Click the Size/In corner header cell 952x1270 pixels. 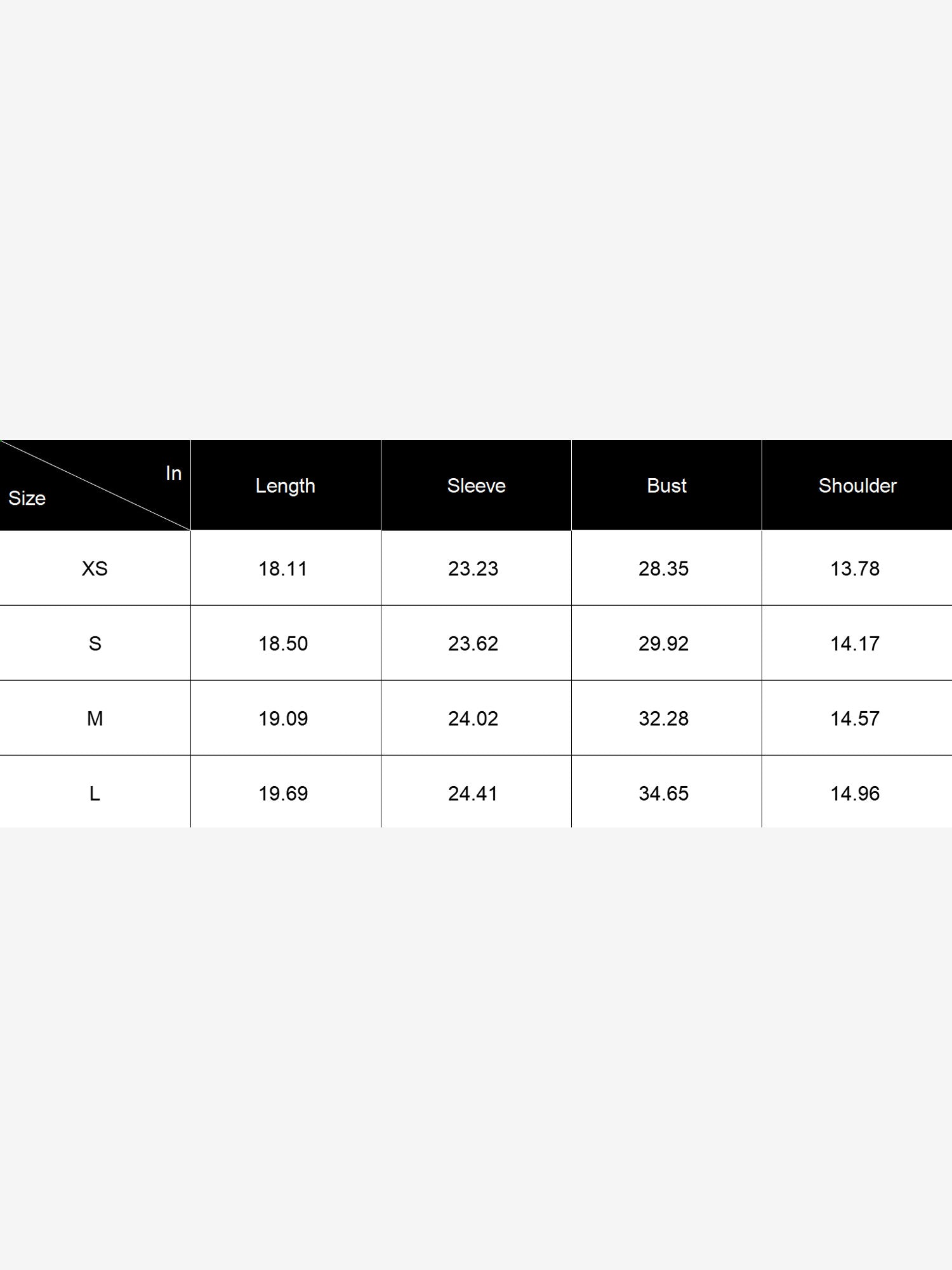pyautogui.click(x=95, y=486)
